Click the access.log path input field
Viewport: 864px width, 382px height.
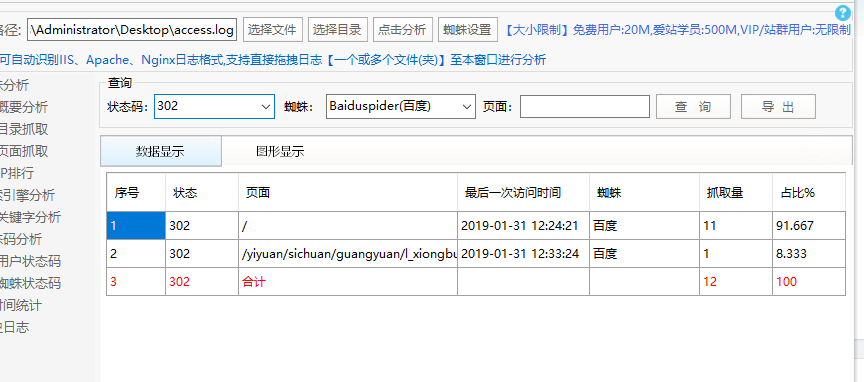coord(132,30)
